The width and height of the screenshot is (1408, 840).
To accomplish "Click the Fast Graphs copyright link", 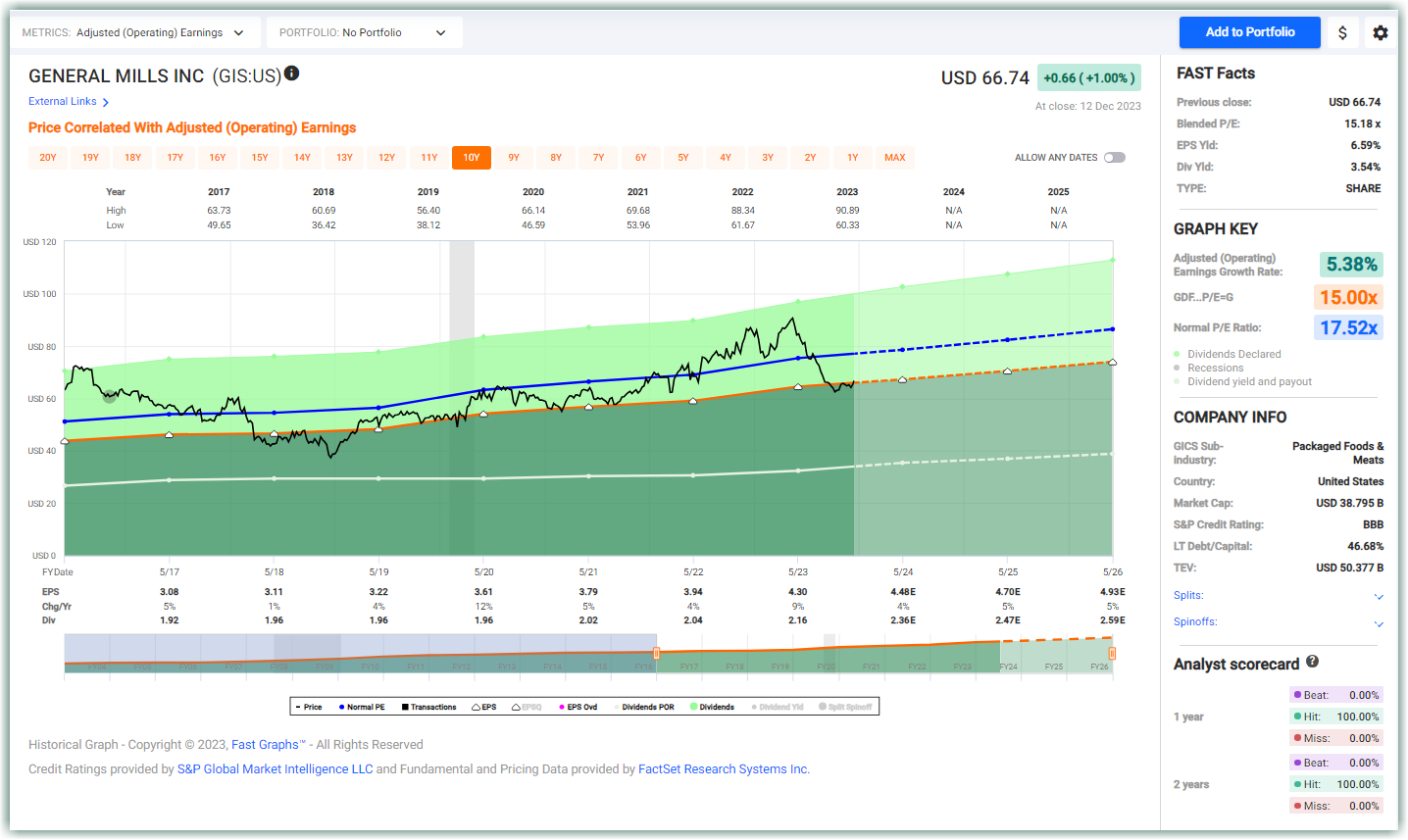I will 266,745.
